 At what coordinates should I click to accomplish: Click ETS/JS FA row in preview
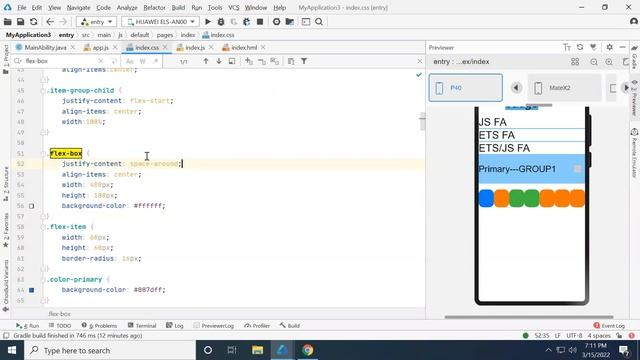coord(531,148)
